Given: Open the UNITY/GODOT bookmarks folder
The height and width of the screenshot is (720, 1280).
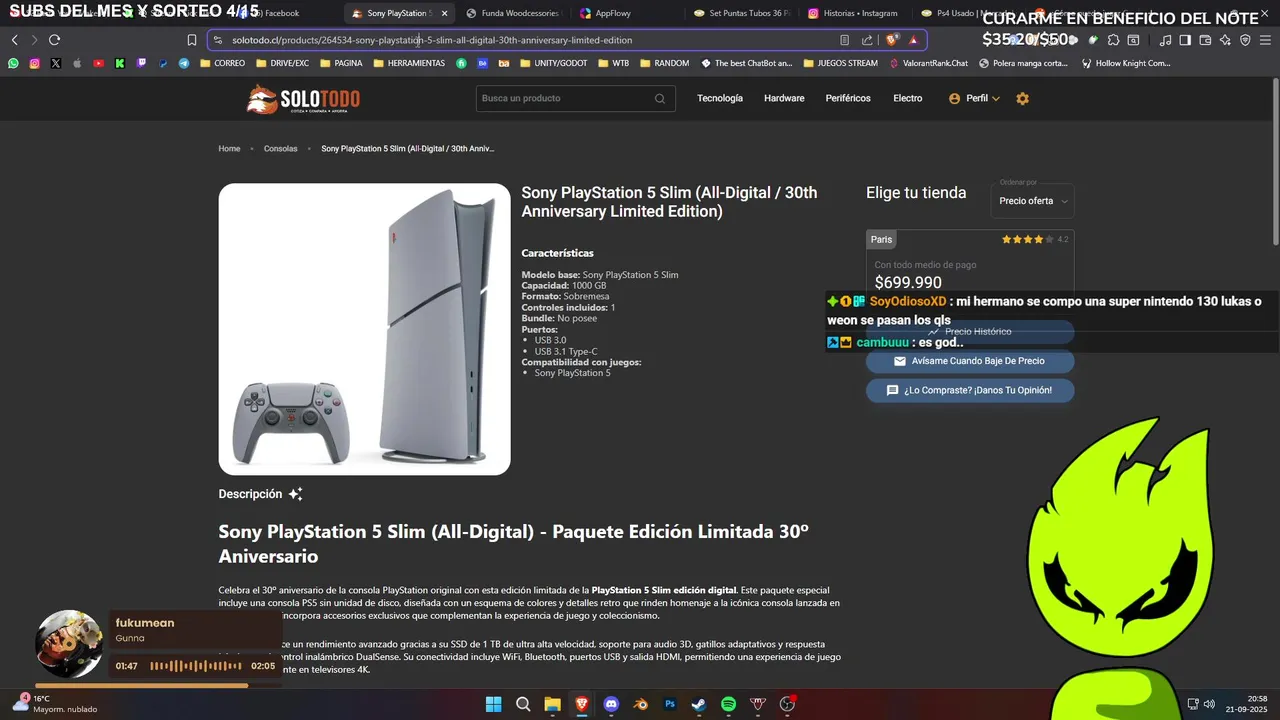Looking at the screenshot, I should pyautogui.click(x=554, y=63).
